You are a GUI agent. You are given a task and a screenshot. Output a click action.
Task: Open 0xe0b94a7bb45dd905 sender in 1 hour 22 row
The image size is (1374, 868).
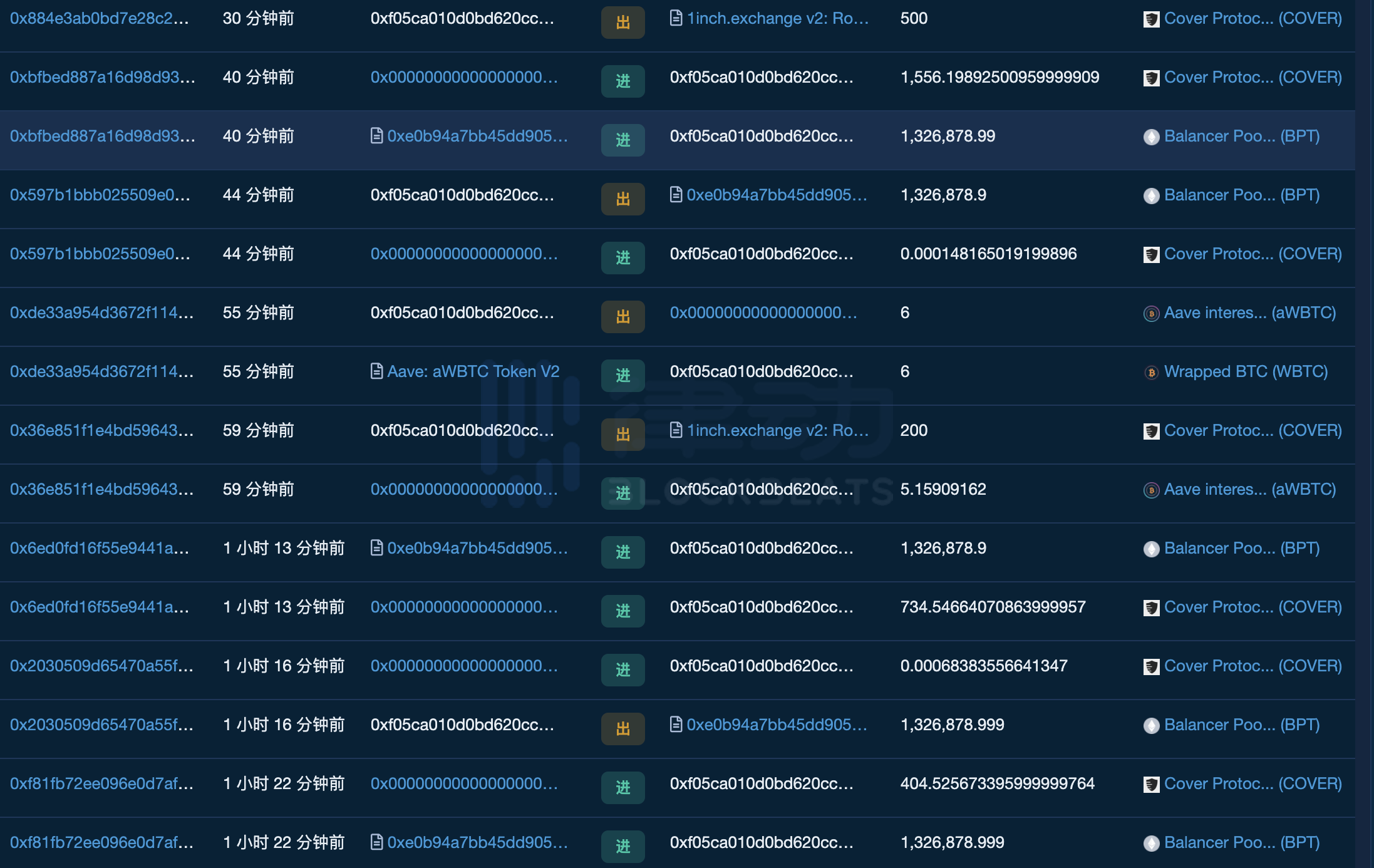coord(477,842)
